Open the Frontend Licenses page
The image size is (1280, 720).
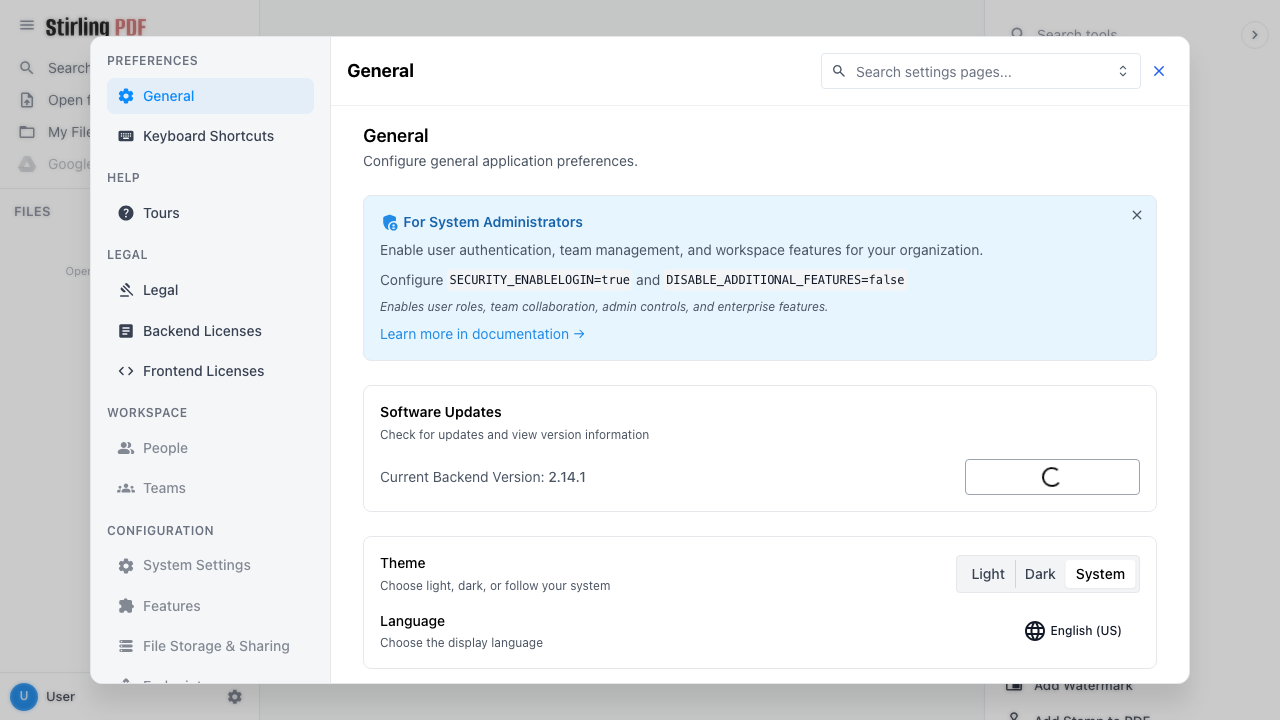click(211, 371)
